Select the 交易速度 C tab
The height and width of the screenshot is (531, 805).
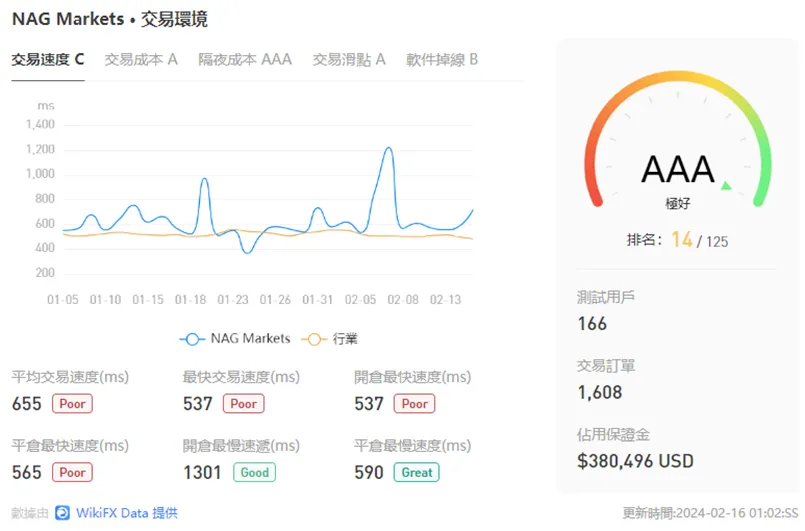48,60
